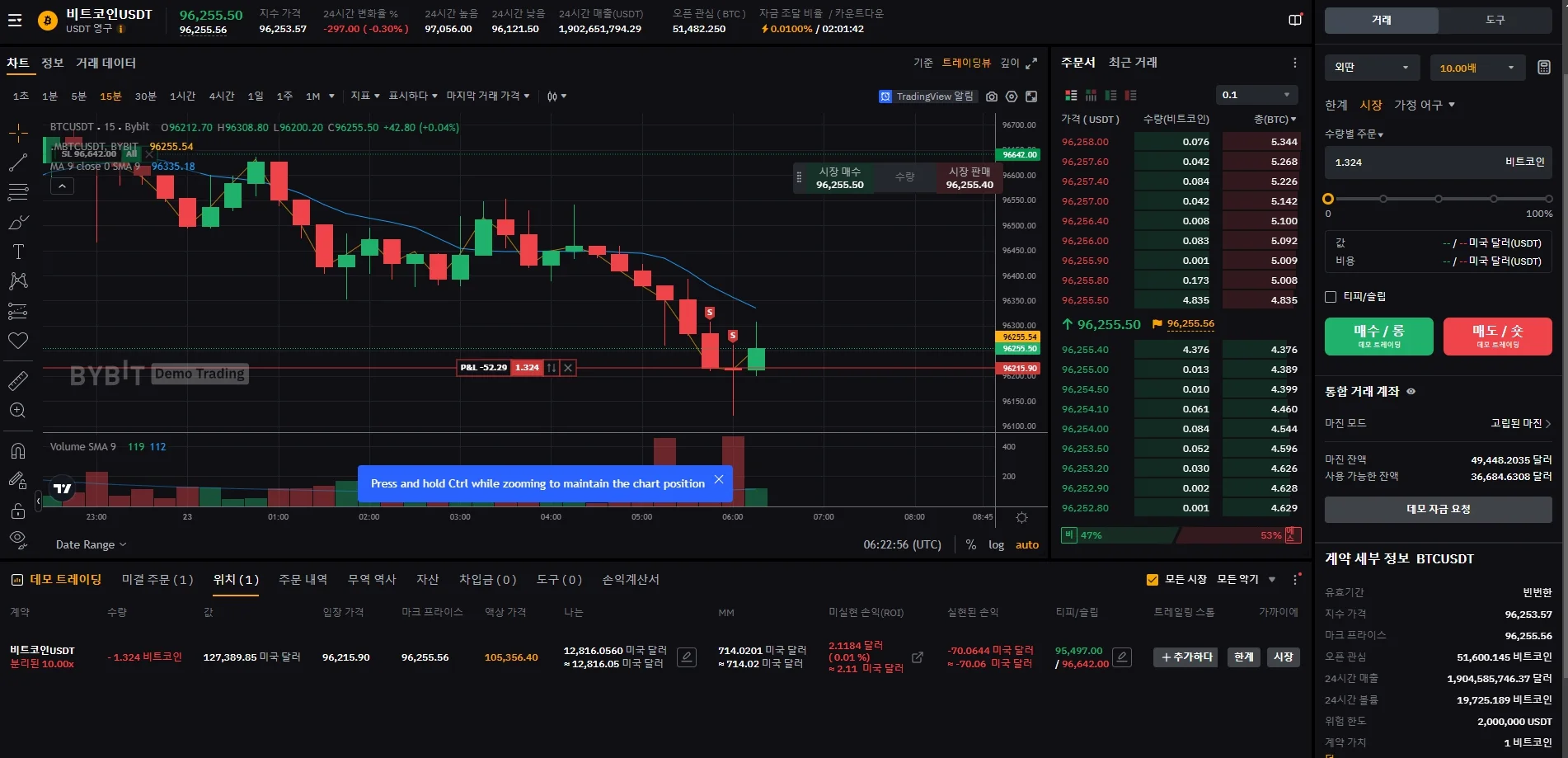Switch to the 미결 주문 (1) tab
Viewport: 1568px width, 758px height.
(157, 580)
